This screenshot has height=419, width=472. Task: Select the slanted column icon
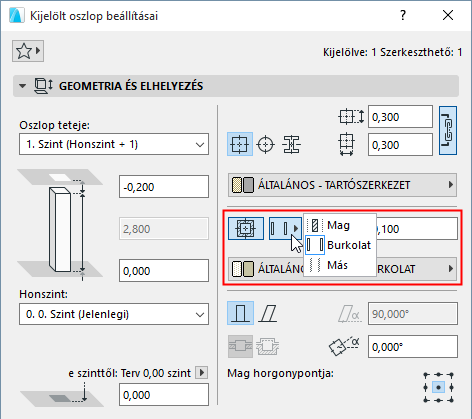point(268,314)
